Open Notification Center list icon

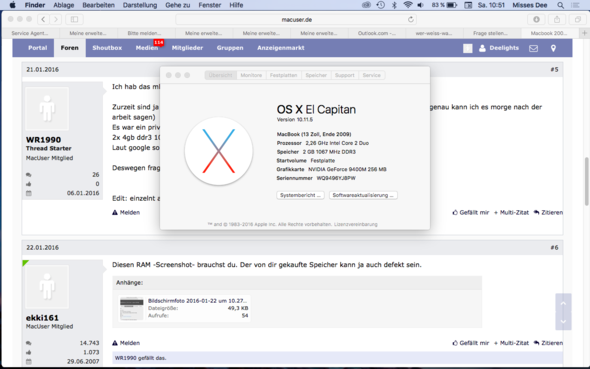click(575, 5)
